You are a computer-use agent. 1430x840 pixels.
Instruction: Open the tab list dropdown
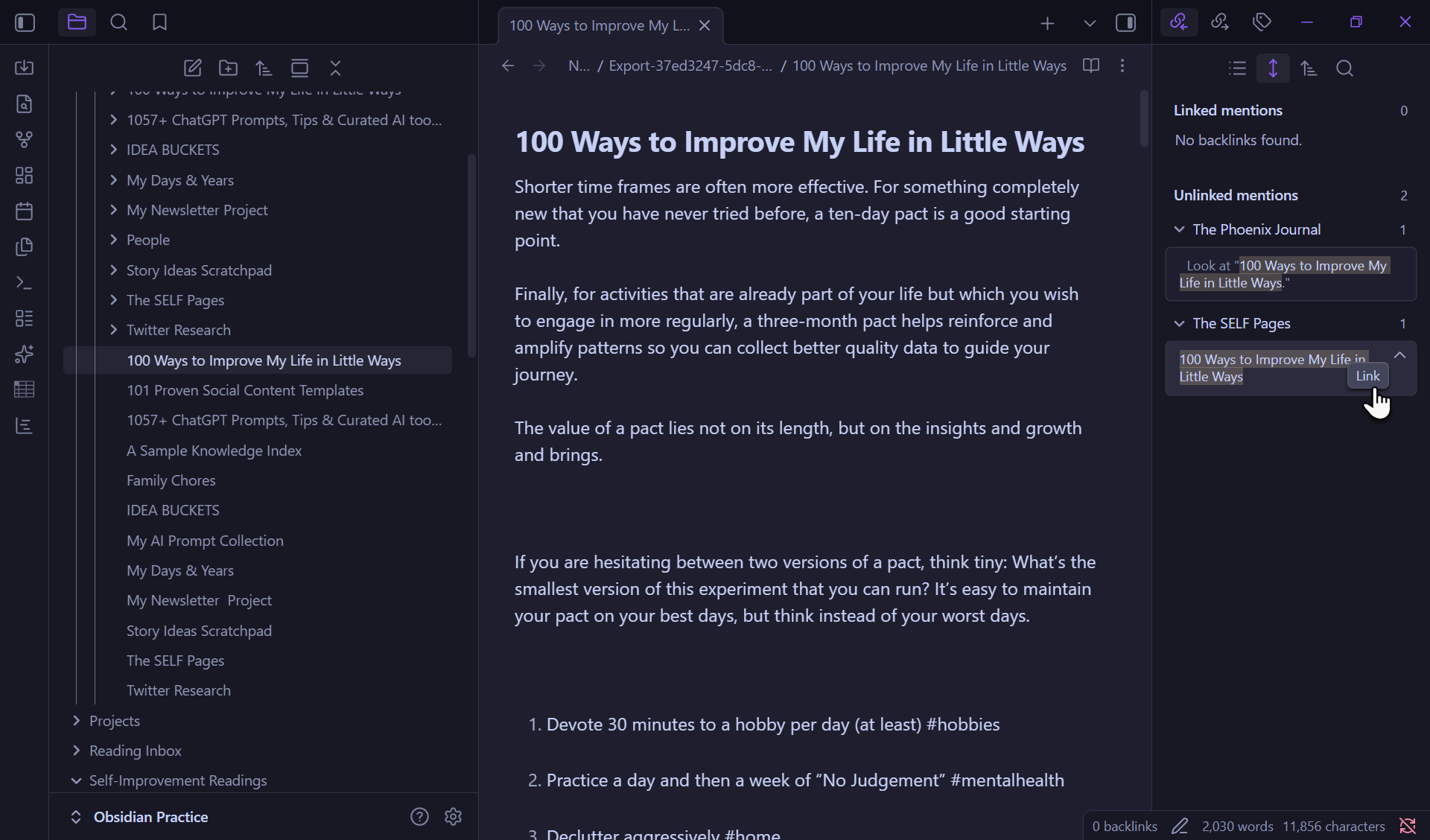1090,23
